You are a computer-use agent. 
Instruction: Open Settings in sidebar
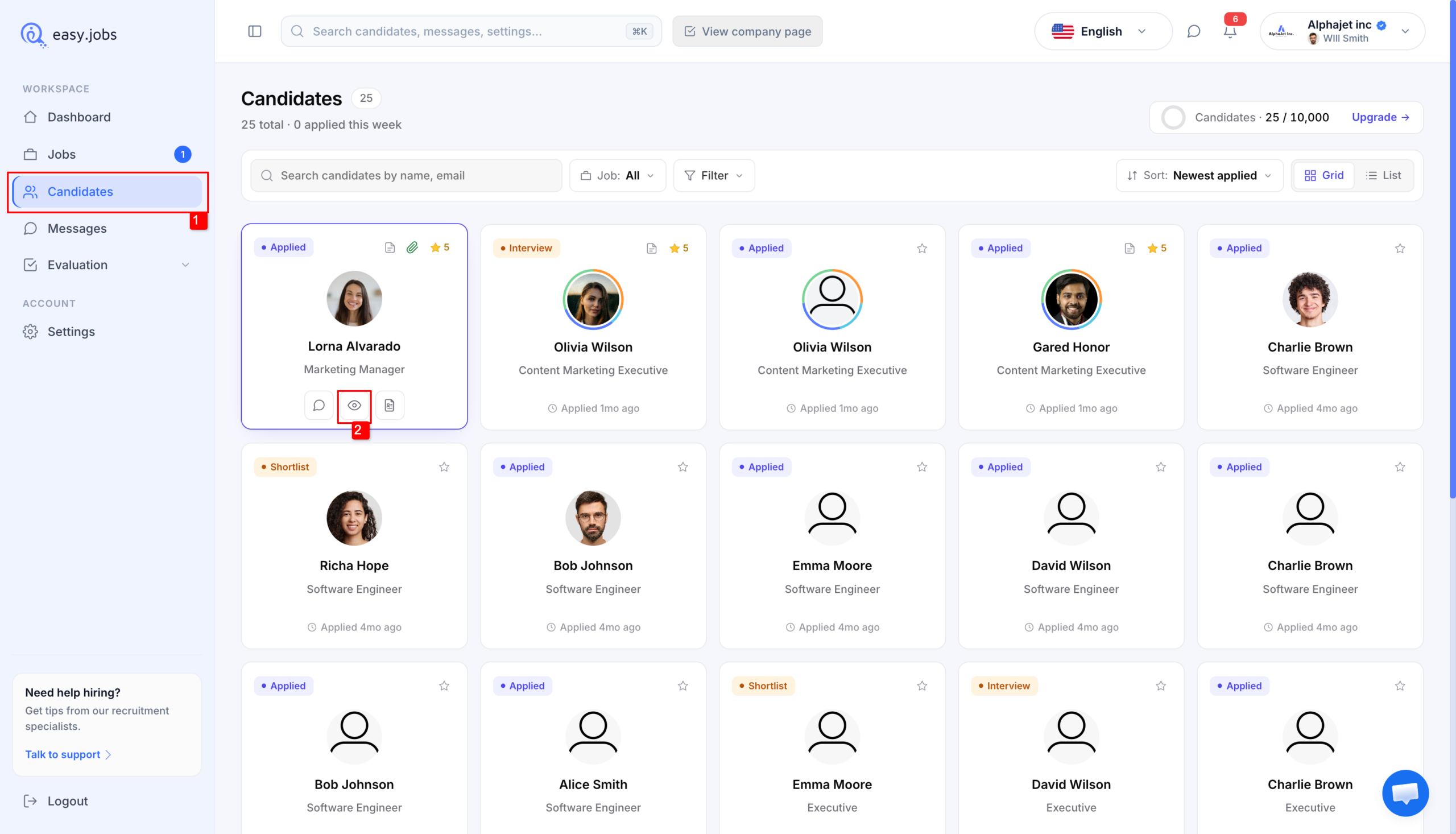point(107,332)
